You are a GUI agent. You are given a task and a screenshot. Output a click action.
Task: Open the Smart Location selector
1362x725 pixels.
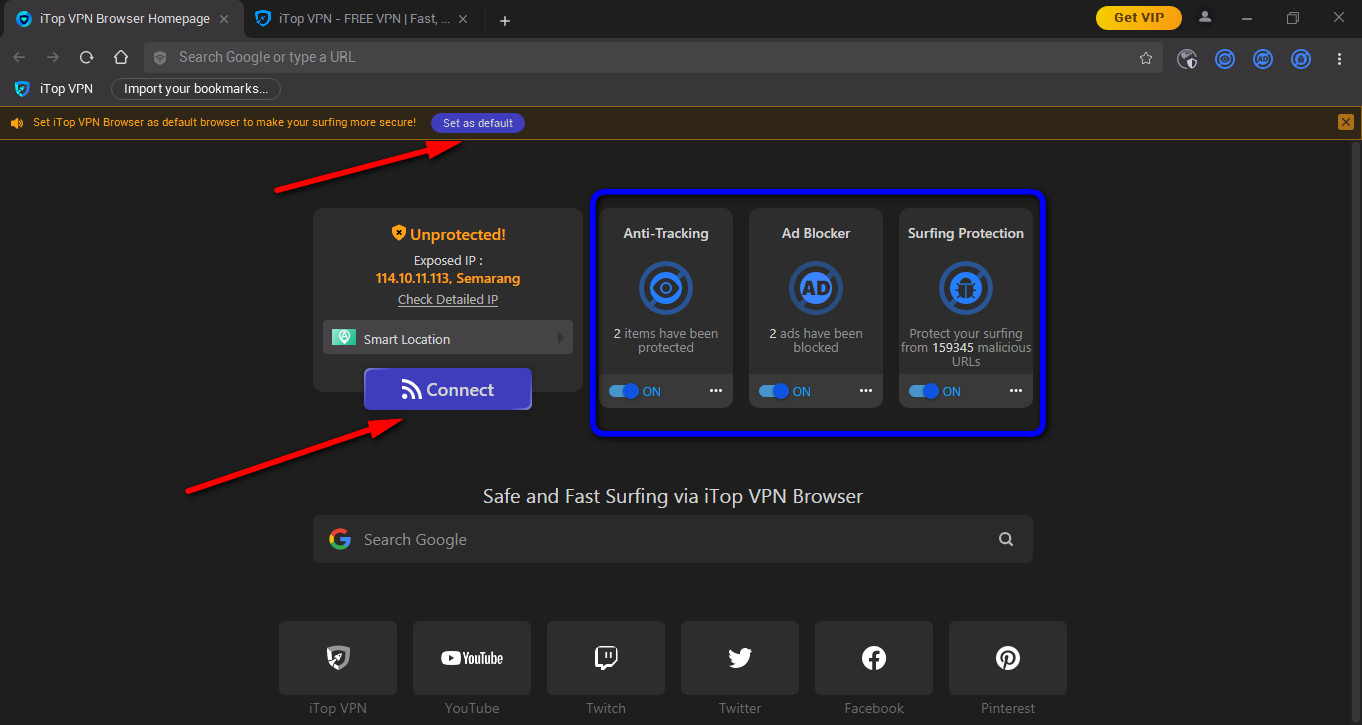point(447,338)
